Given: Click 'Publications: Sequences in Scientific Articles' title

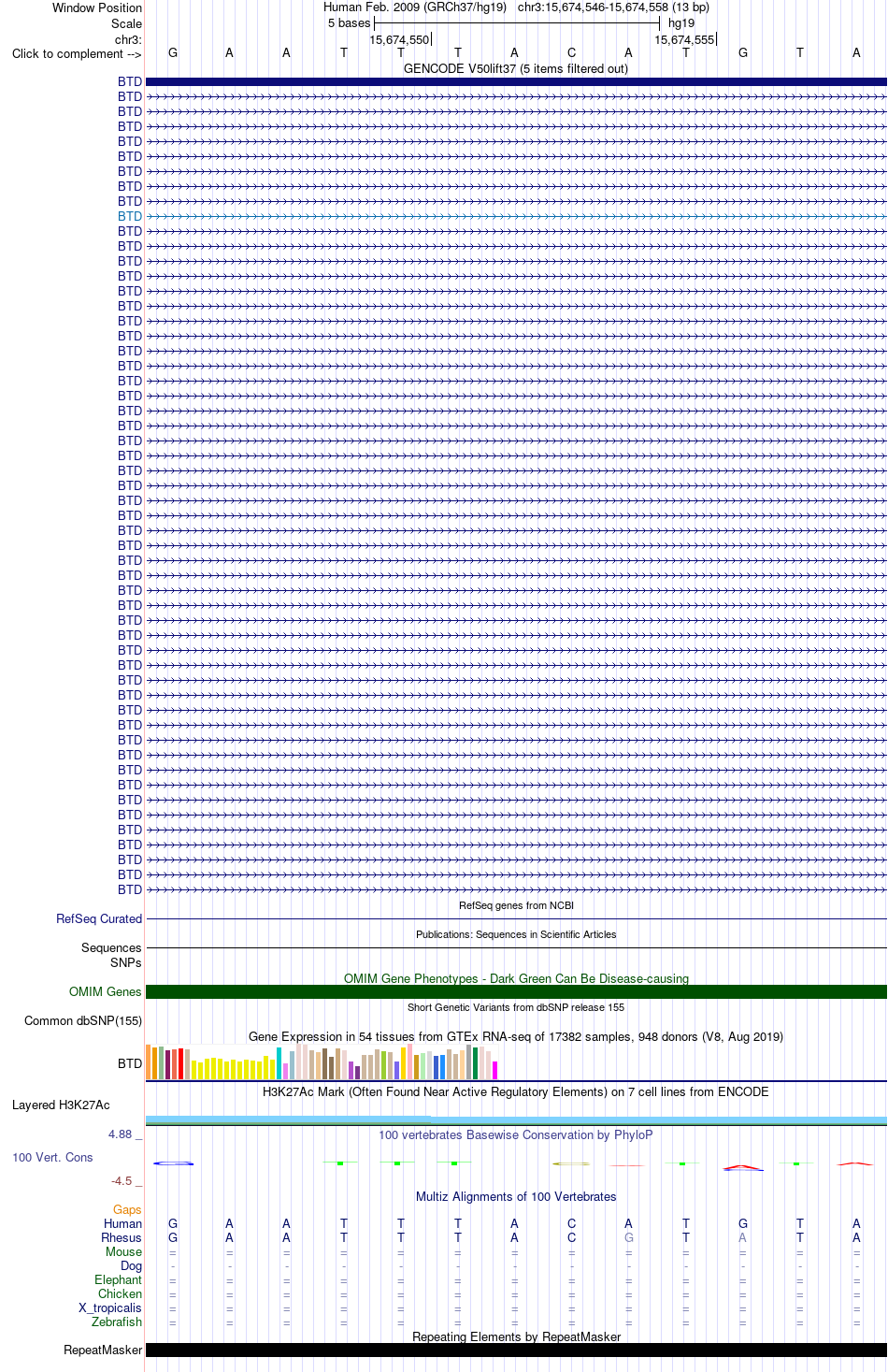Looking at the screenshot, I should [x=516, y=934].
